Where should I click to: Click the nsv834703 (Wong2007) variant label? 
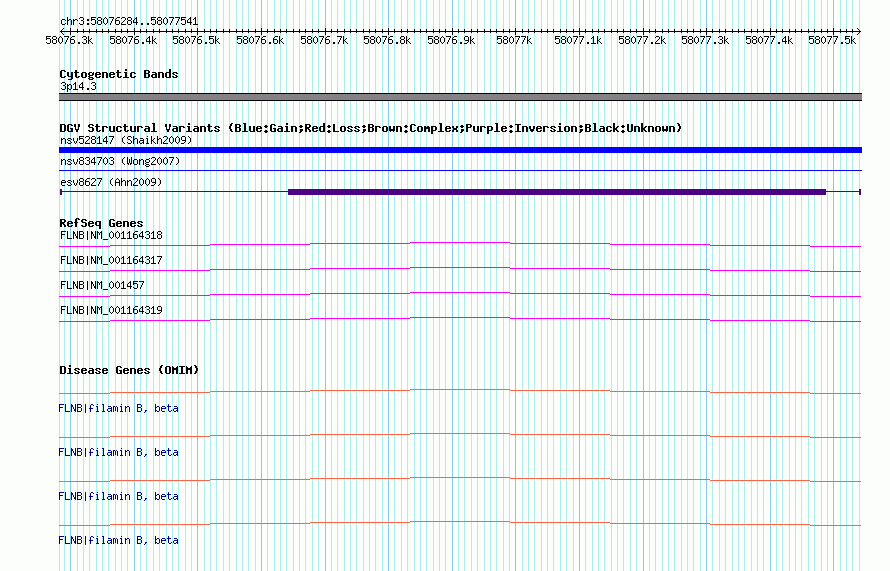pos(120,161)
